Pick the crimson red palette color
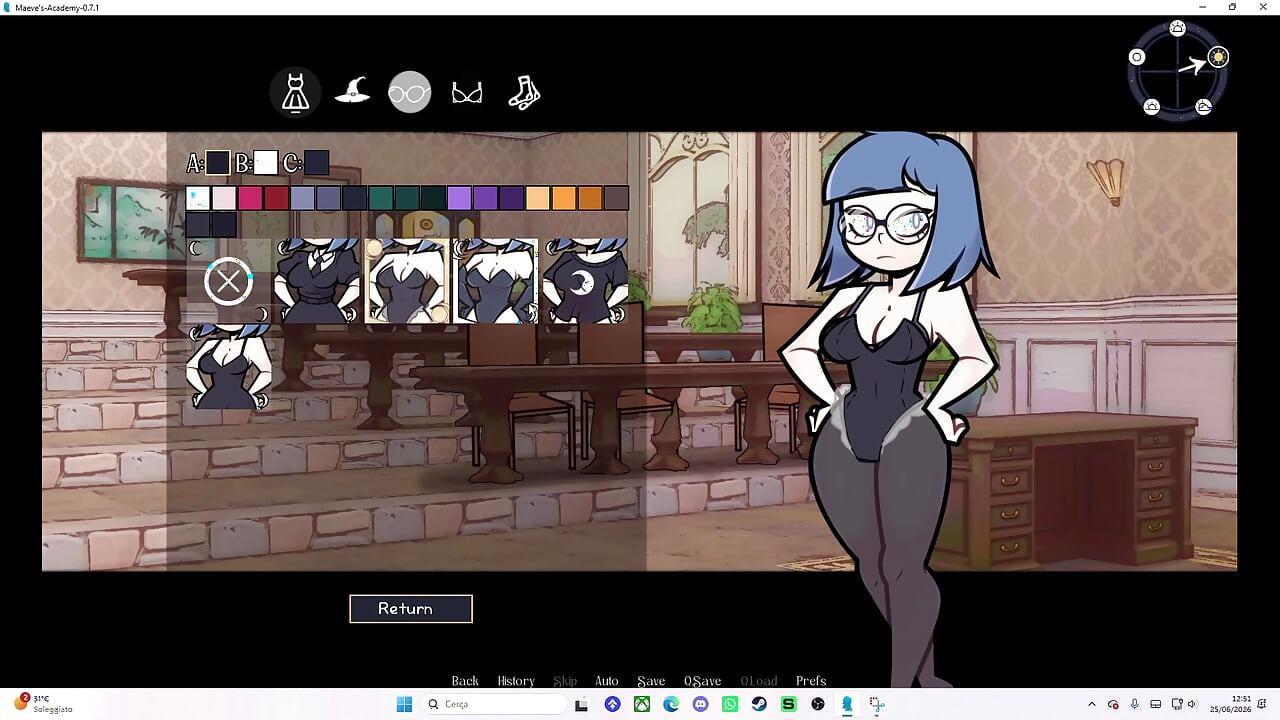This screenshot has height=720, width=1280. pyautogui.click(x=276, y=198)
